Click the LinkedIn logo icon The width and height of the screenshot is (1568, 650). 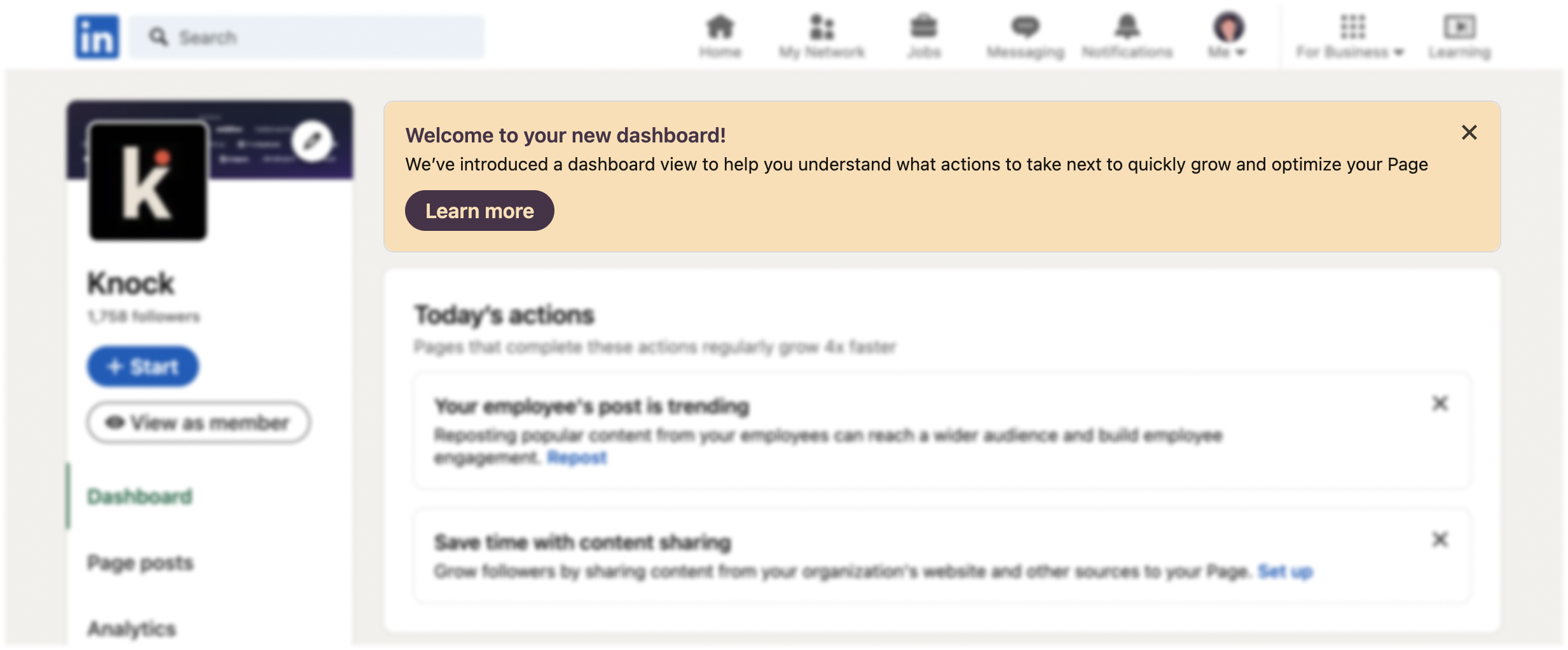[x=97, y=37]
